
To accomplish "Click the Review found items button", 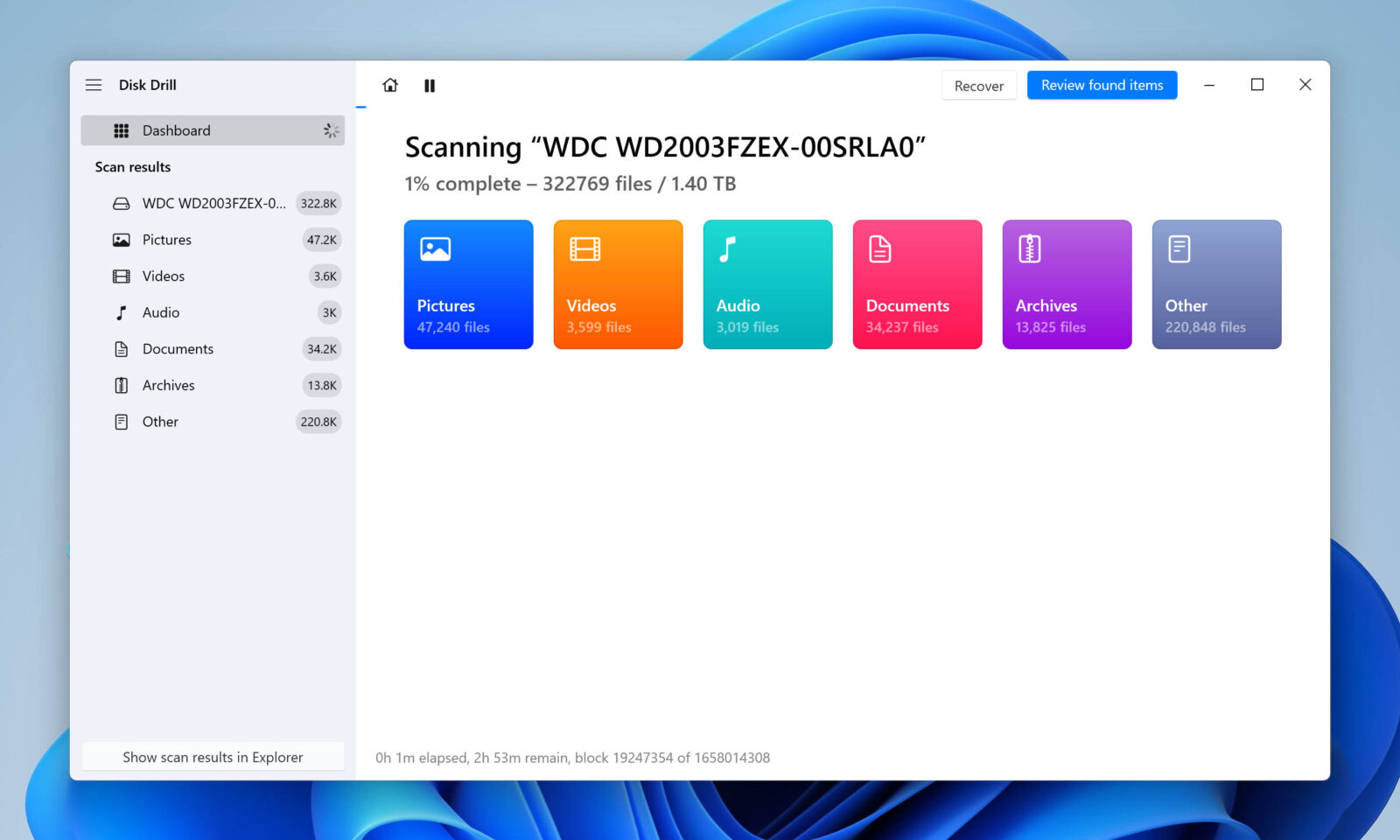I will (x=1102, y=85).
